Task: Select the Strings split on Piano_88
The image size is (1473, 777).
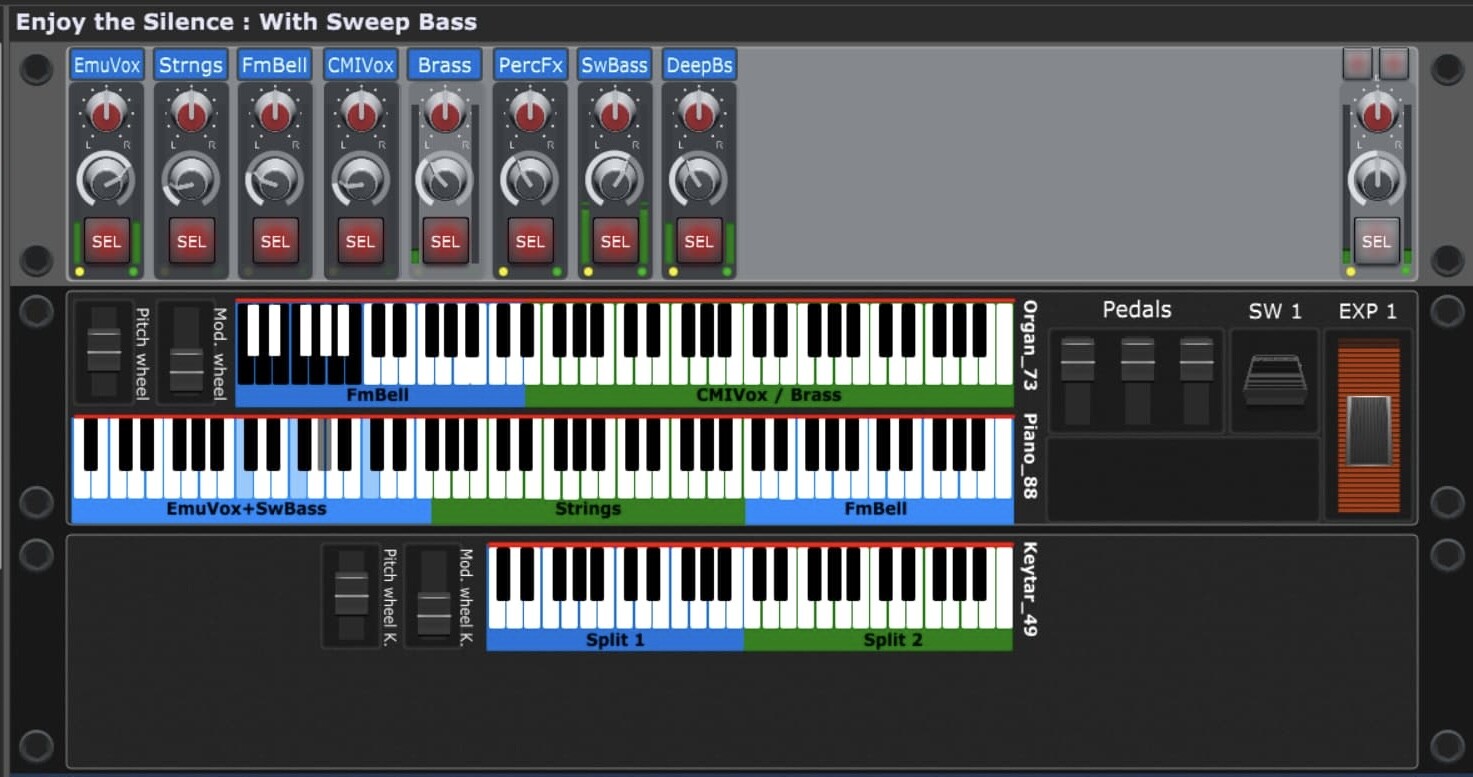Action: click(x=588, y=509)
